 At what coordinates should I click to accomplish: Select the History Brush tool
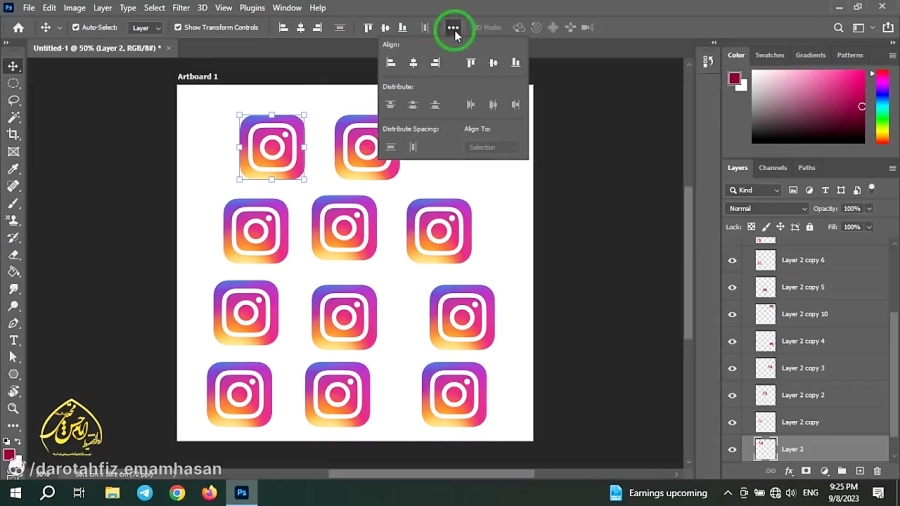tap(13, 238)
